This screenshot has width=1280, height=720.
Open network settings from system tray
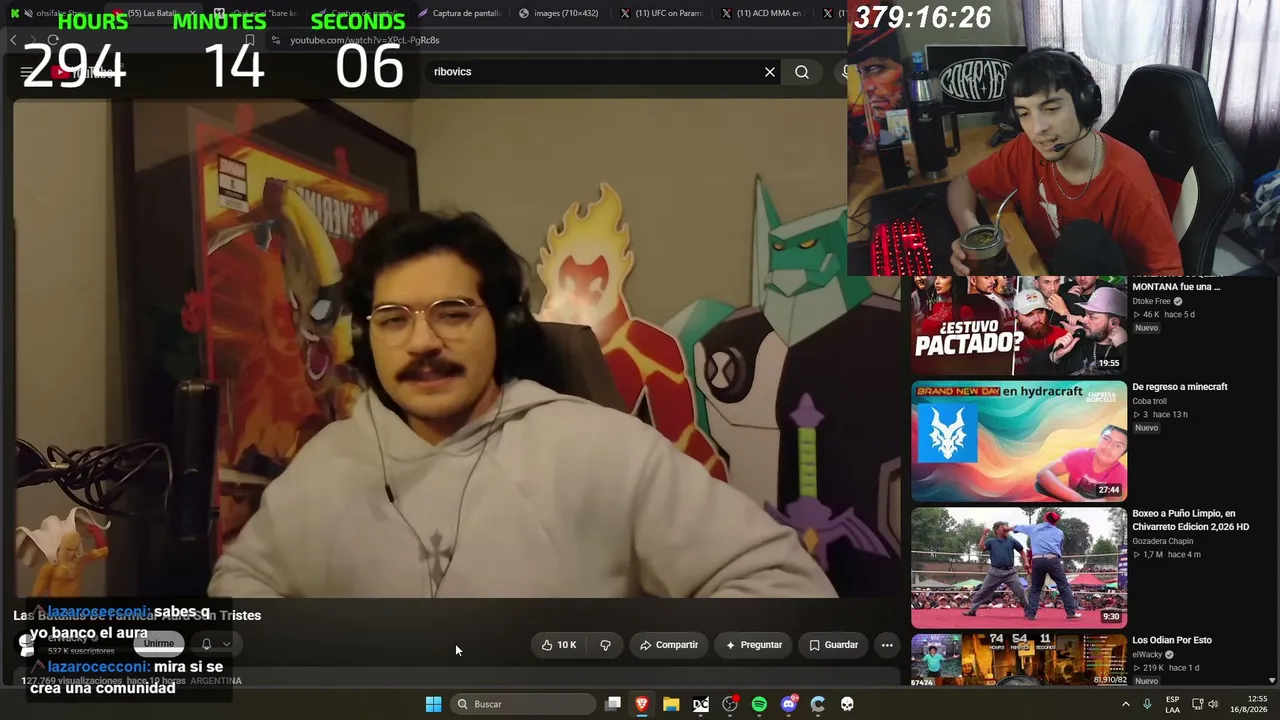(x=1197, y=704)
